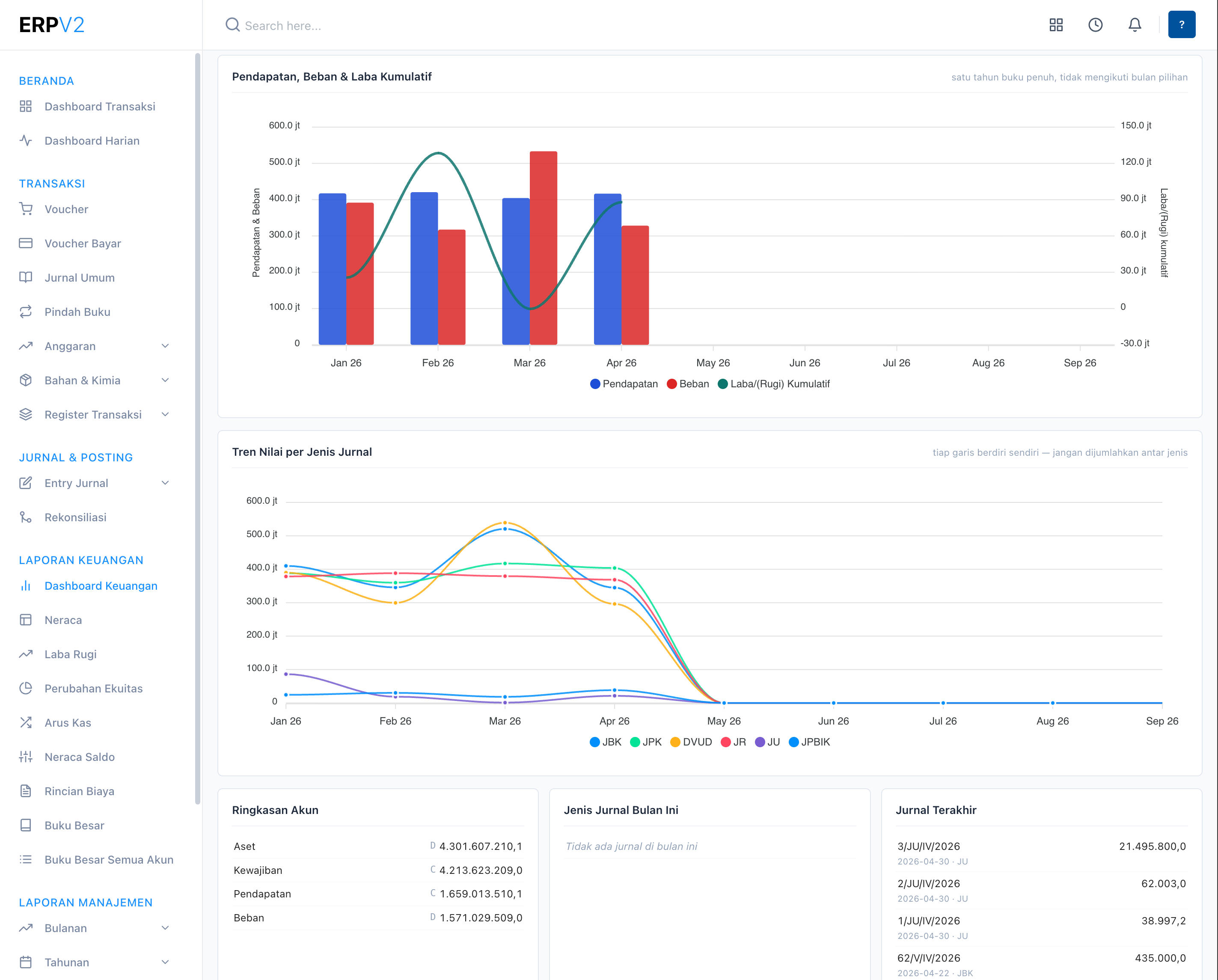Expand the Bahan & Kimia submenu

(165, 380)
